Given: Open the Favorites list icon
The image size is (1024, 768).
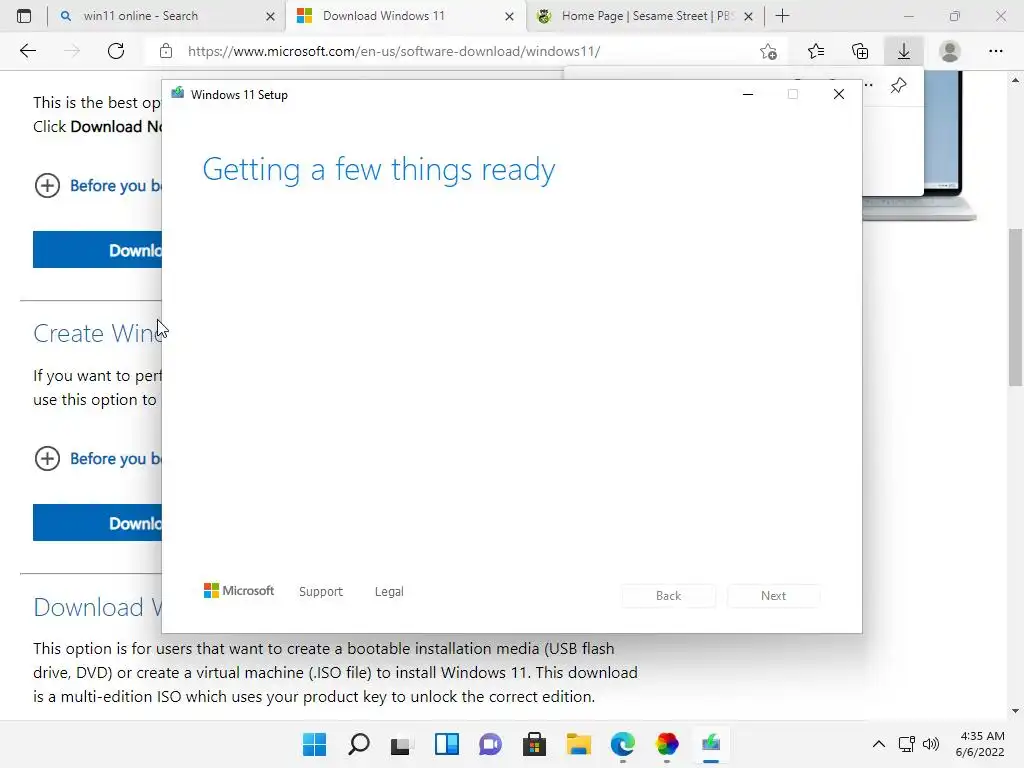Looking at the screenshot, I should [x=816, y=51].
